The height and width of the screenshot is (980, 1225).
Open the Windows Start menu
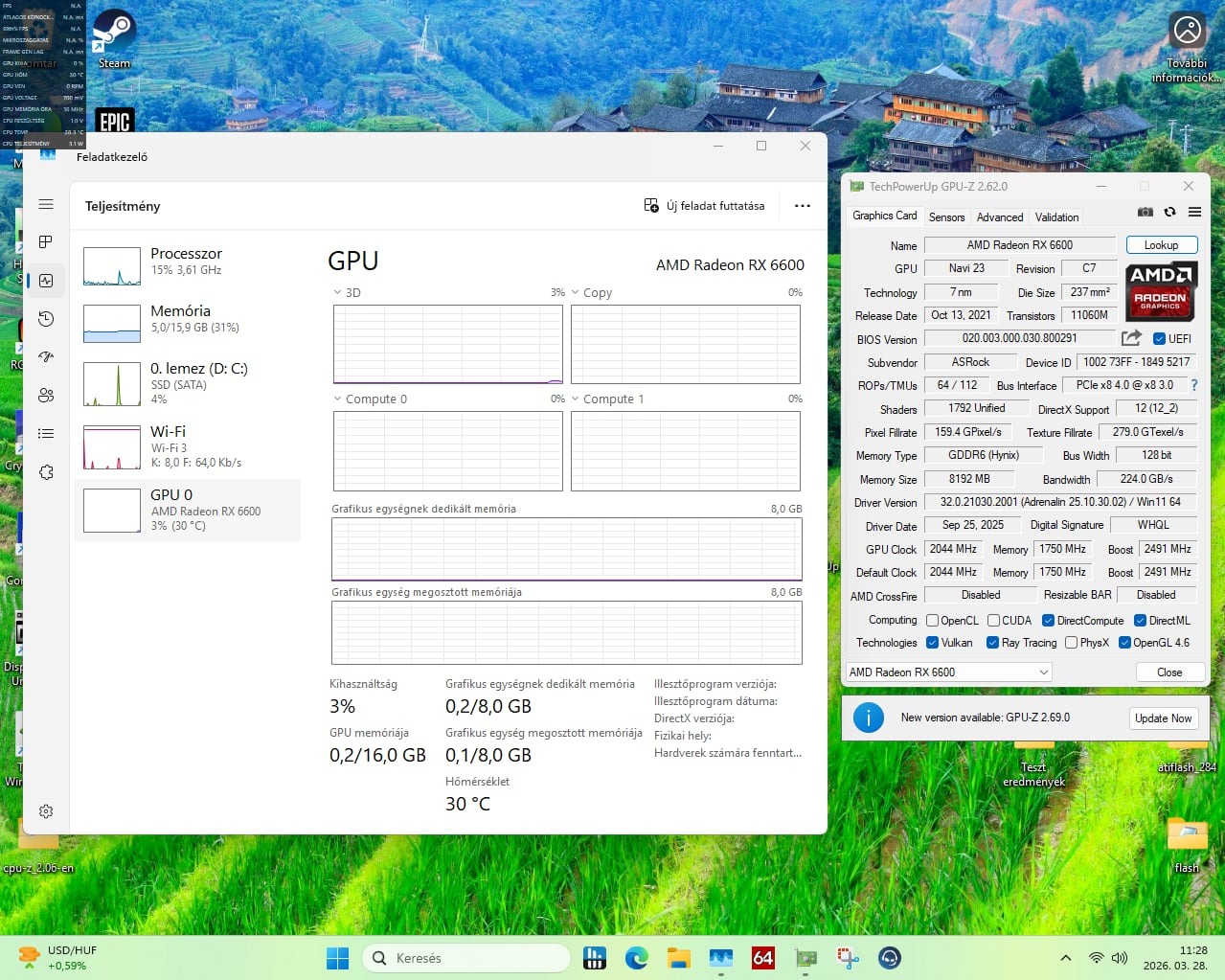(337, 957)
